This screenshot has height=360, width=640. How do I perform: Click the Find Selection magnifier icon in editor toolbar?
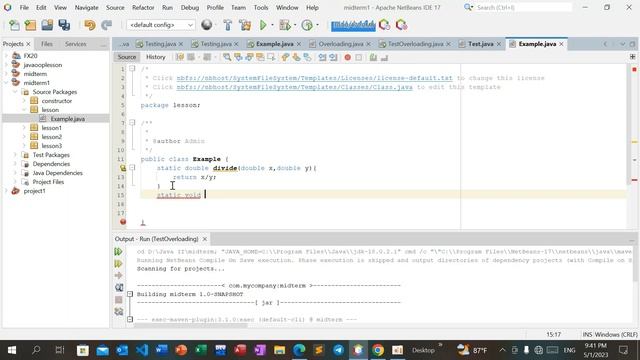click(227, 58)
